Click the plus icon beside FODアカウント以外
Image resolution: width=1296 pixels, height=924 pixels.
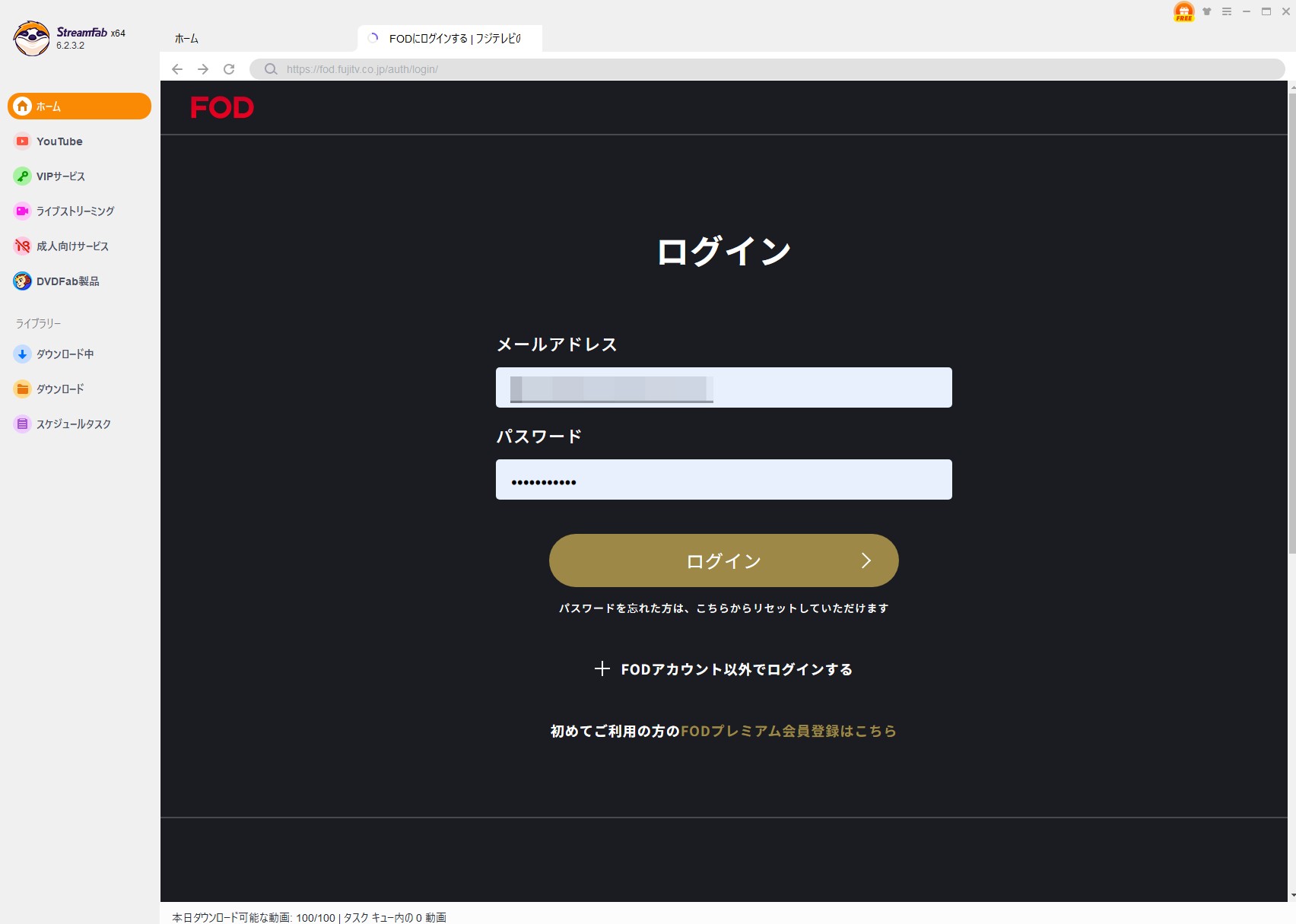(602, 668)
